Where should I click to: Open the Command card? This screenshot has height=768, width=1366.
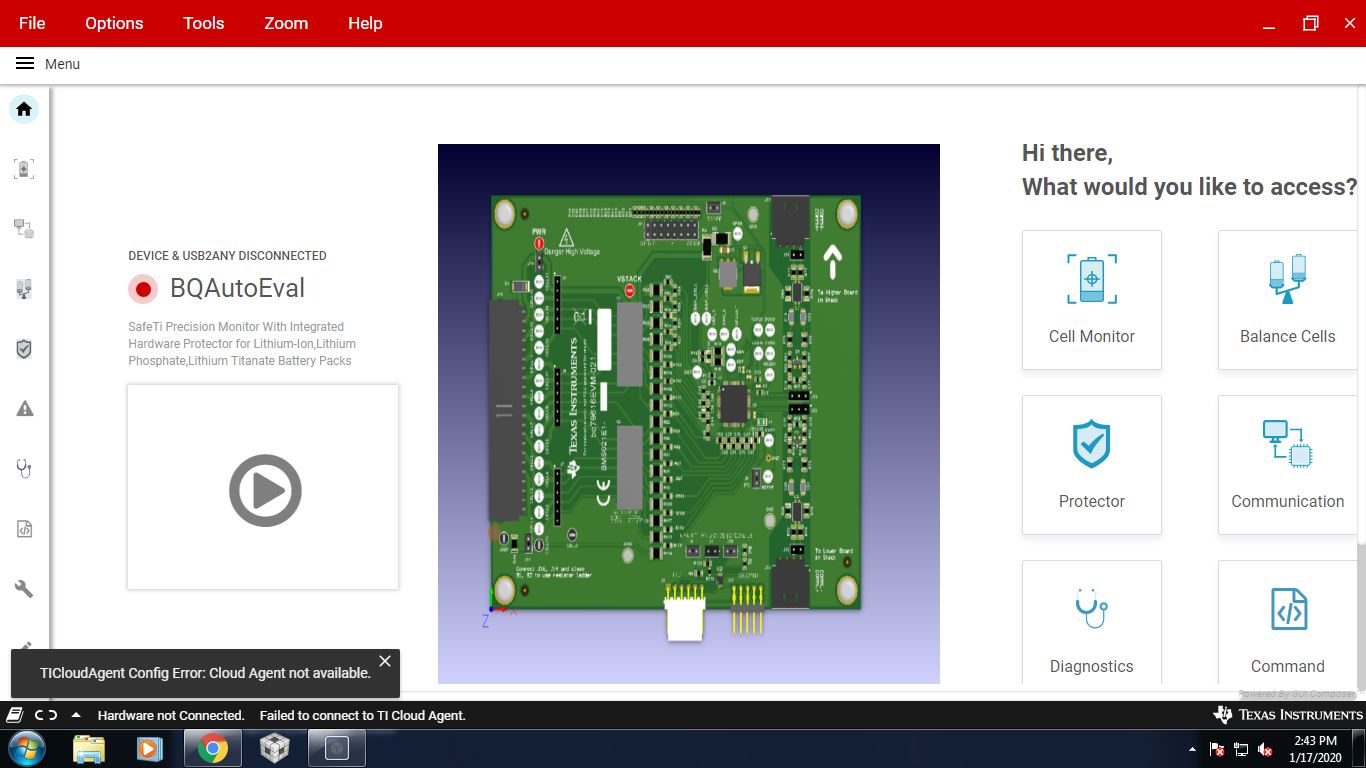1287,622
